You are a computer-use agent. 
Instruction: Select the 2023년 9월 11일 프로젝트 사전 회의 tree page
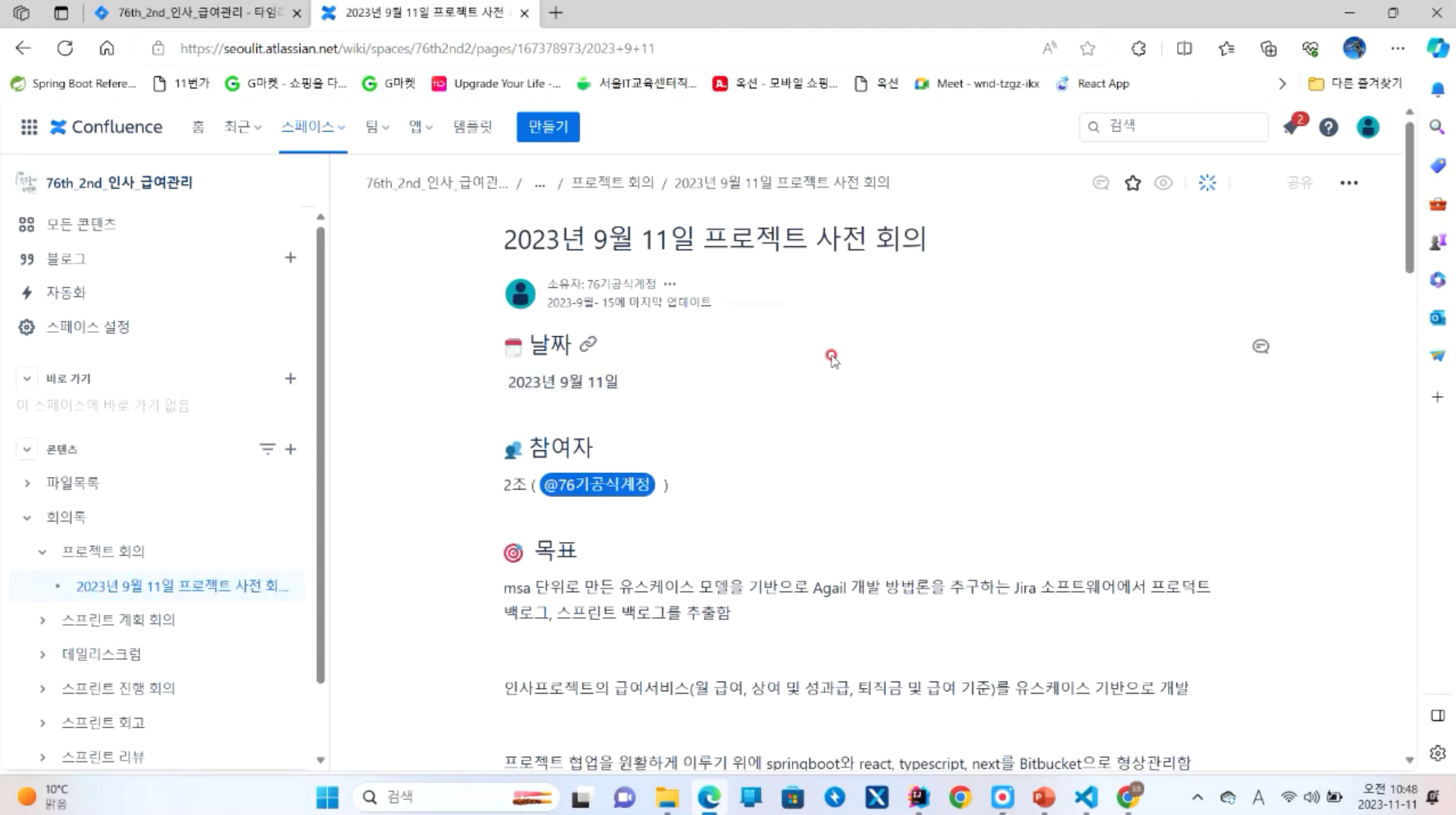[182, 586]
